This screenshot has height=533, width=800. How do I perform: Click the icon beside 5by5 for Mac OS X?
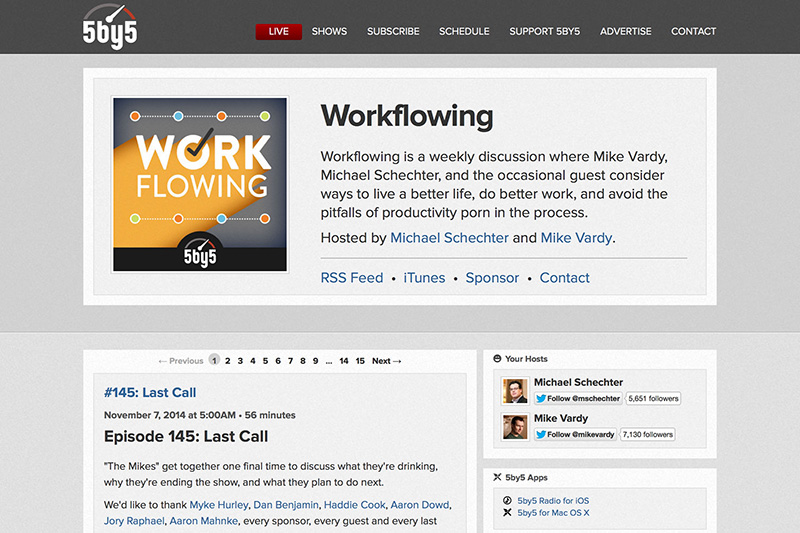pyautogui.click(x=507, y=513)
